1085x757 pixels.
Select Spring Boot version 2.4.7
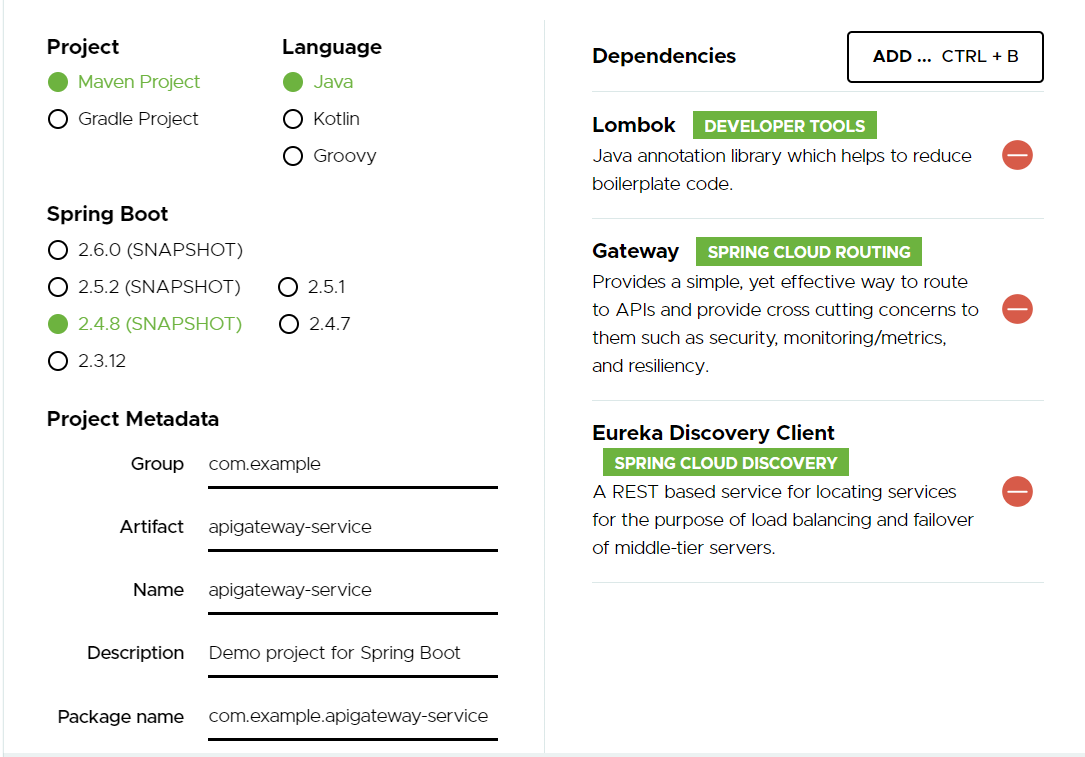click(x=289, y=324)
